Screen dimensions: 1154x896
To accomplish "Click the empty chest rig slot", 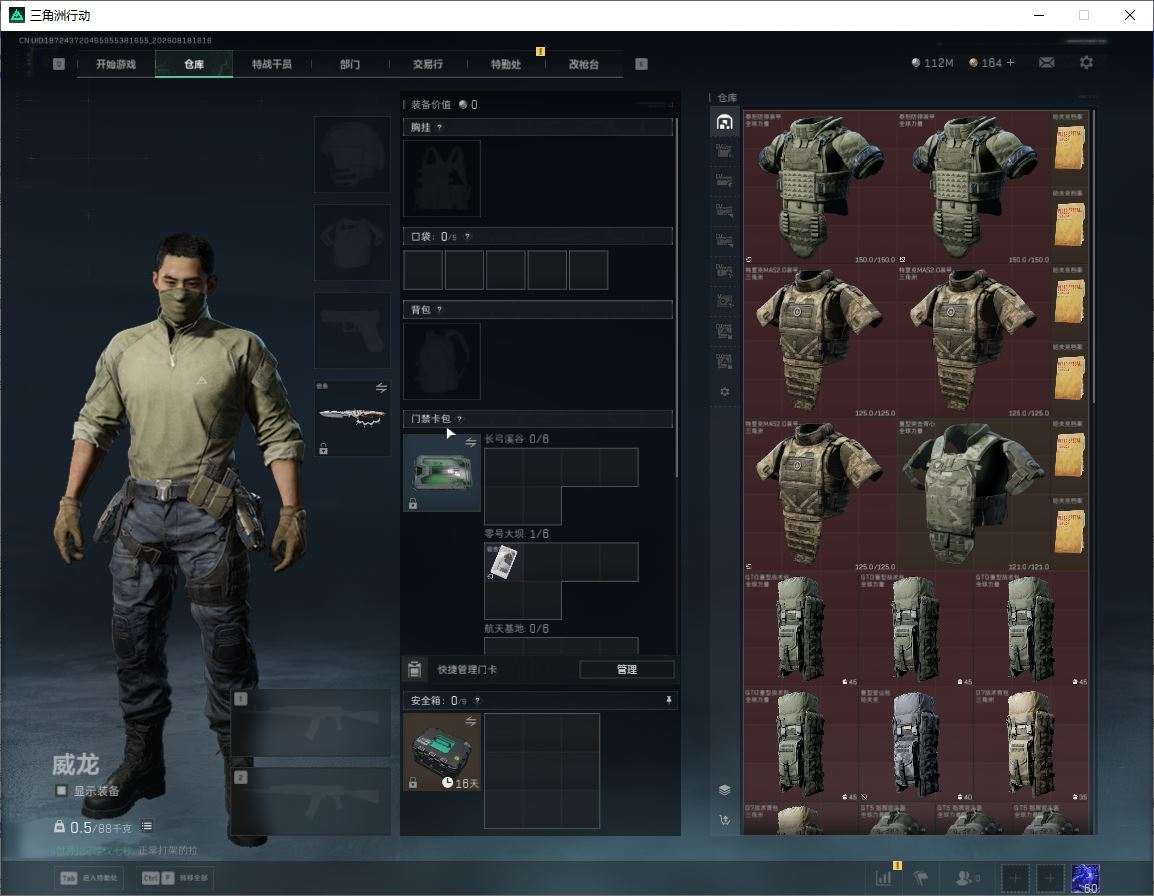I will tap(442, 178).
